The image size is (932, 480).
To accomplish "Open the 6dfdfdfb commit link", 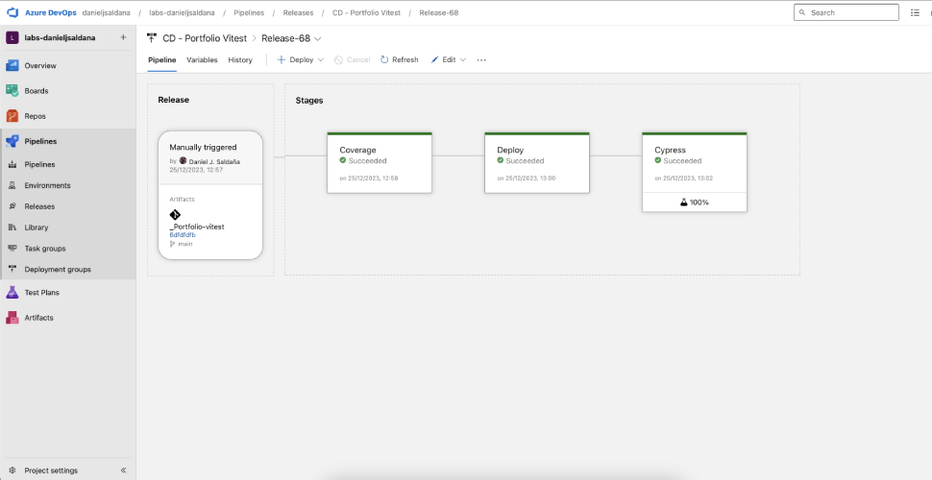I will [x=182, y=235].
